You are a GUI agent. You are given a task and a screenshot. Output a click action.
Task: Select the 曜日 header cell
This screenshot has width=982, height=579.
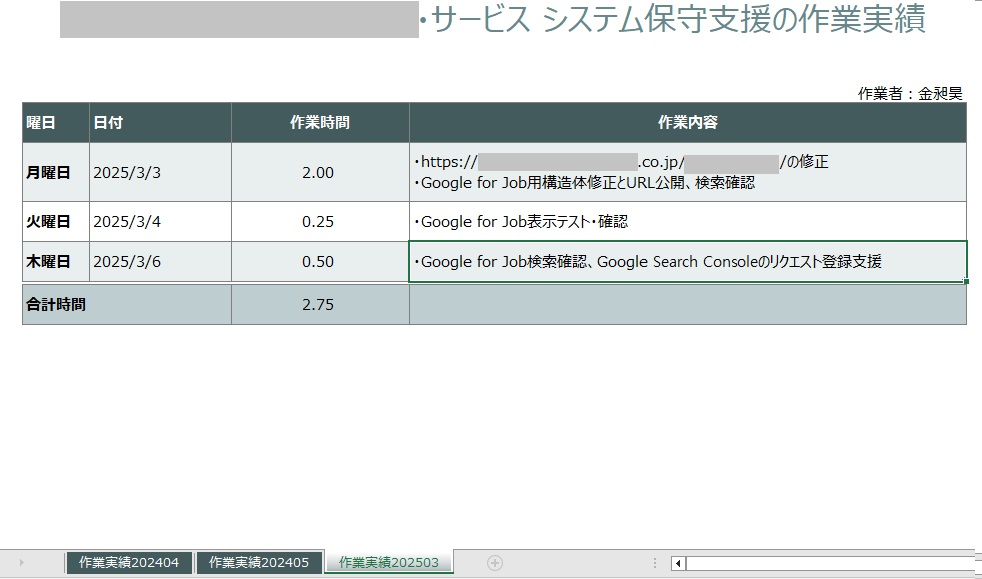[56, 123]
